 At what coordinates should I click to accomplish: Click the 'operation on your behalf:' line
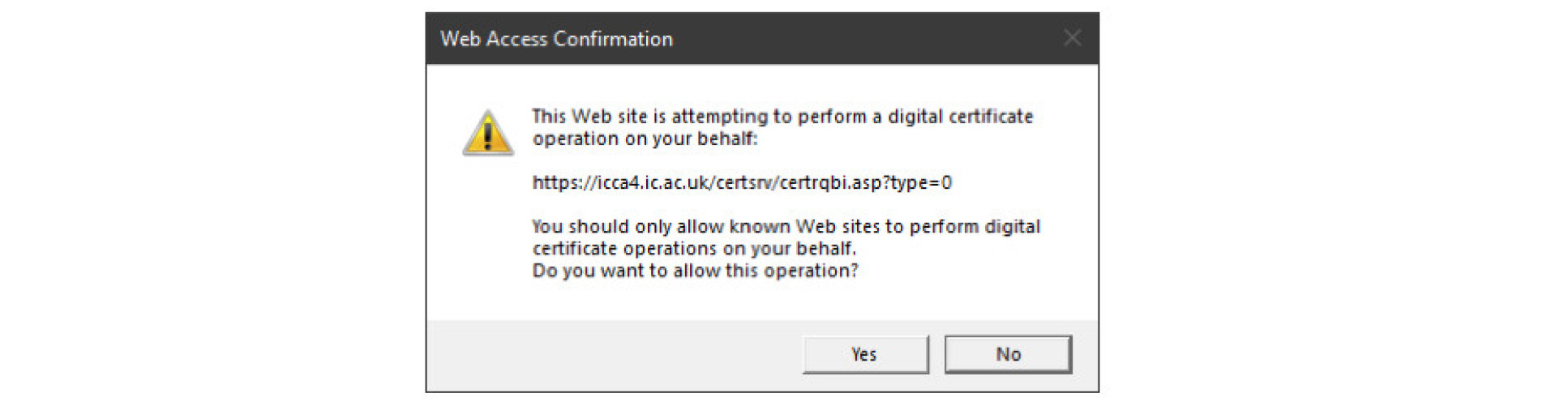point(645,139)
